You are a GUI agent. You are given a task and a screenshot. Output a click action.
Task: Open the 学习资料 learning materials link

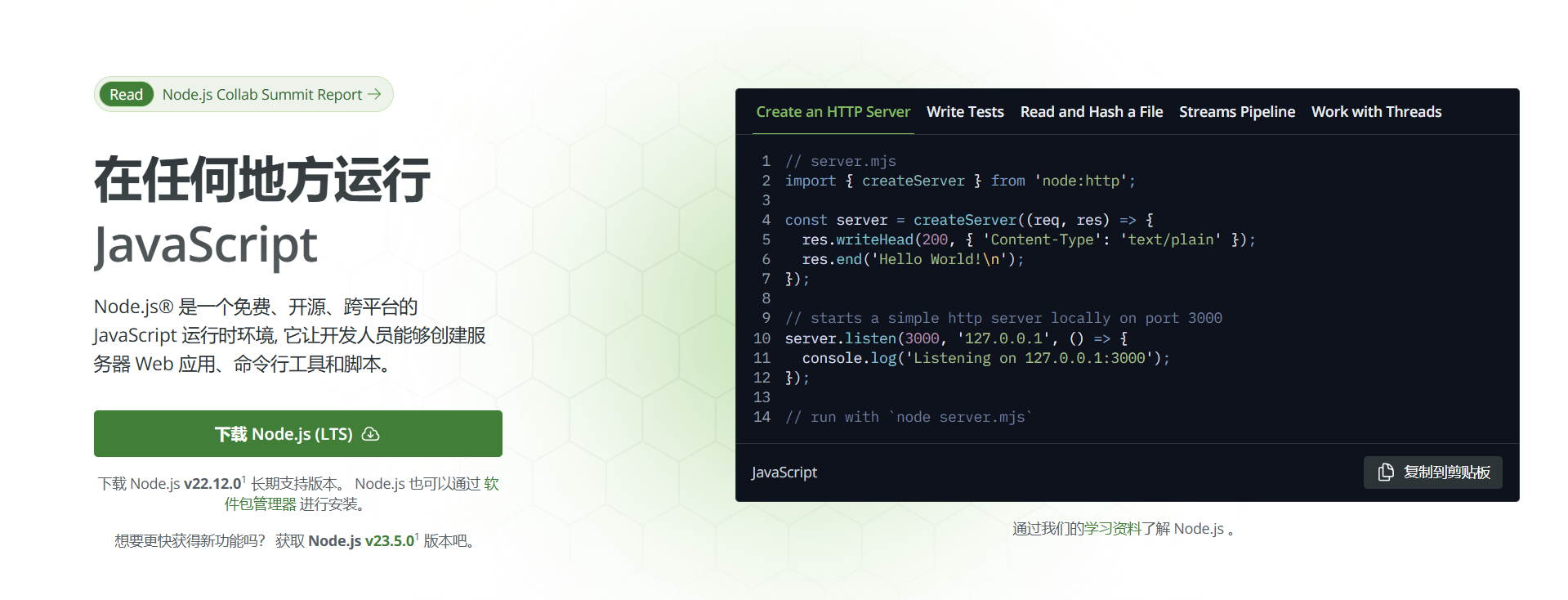point(1112,529)
